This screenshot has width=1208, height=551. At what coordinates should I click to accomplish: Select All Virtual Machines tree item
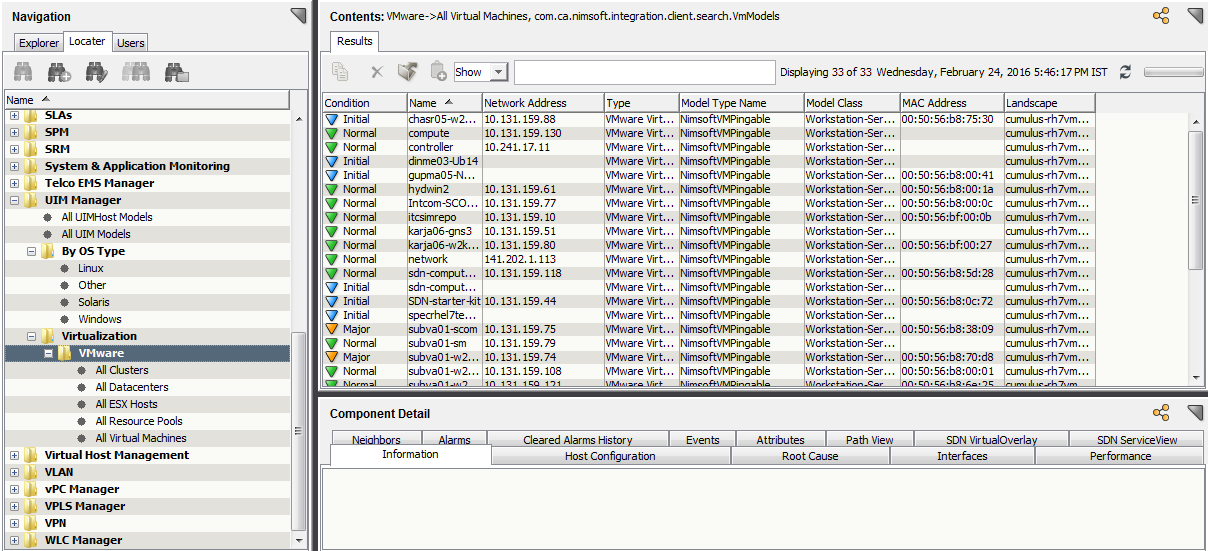pyautogui.click(x=141, y=438)
